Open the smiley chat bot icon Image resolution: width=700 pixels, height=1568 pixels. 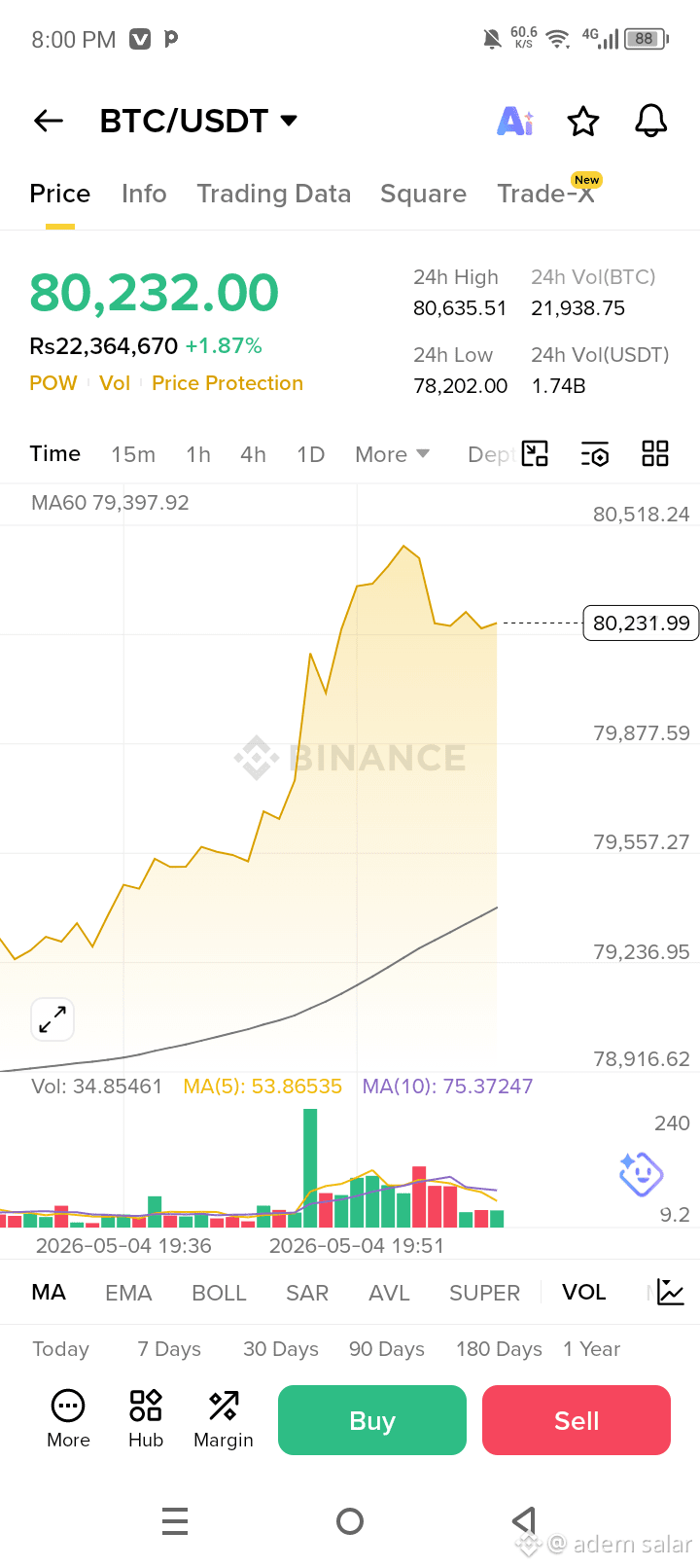click(642, 1174)
